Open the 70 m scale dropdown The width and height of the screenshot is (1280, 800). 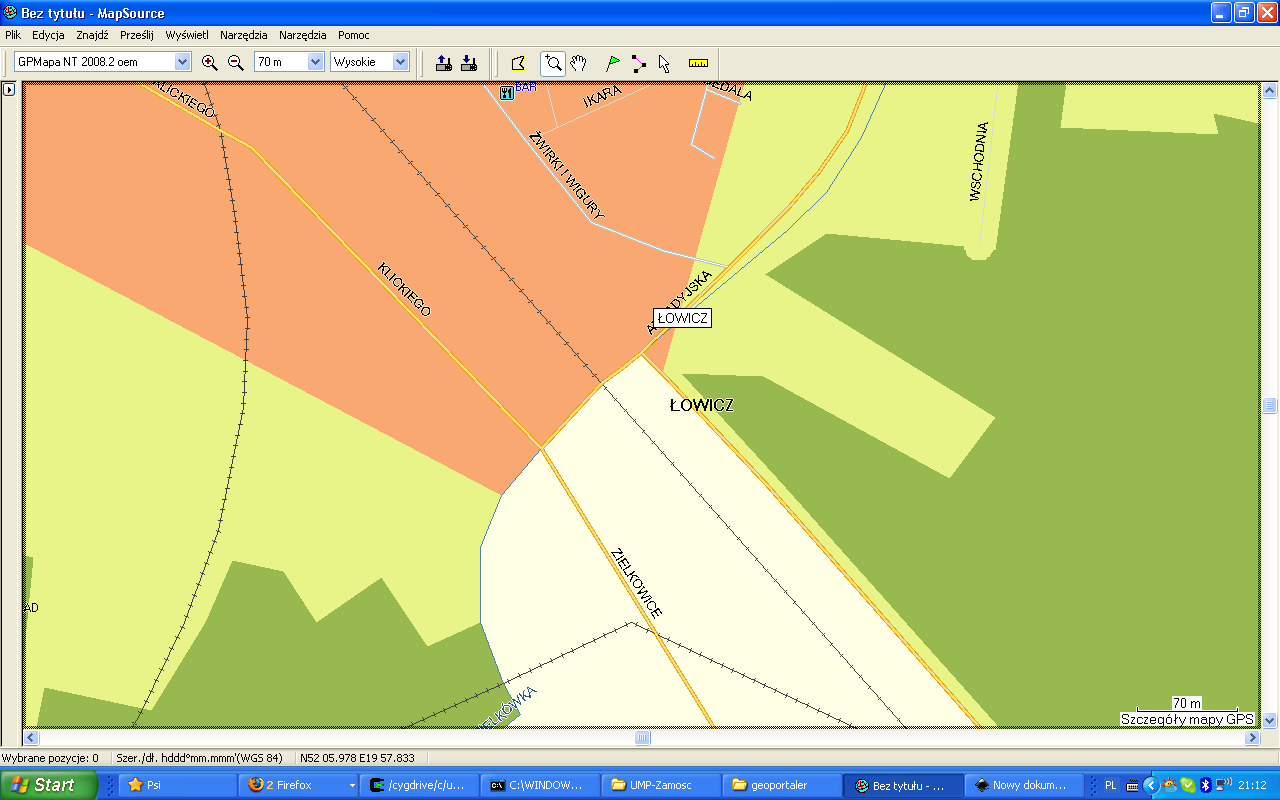(316, 62)
